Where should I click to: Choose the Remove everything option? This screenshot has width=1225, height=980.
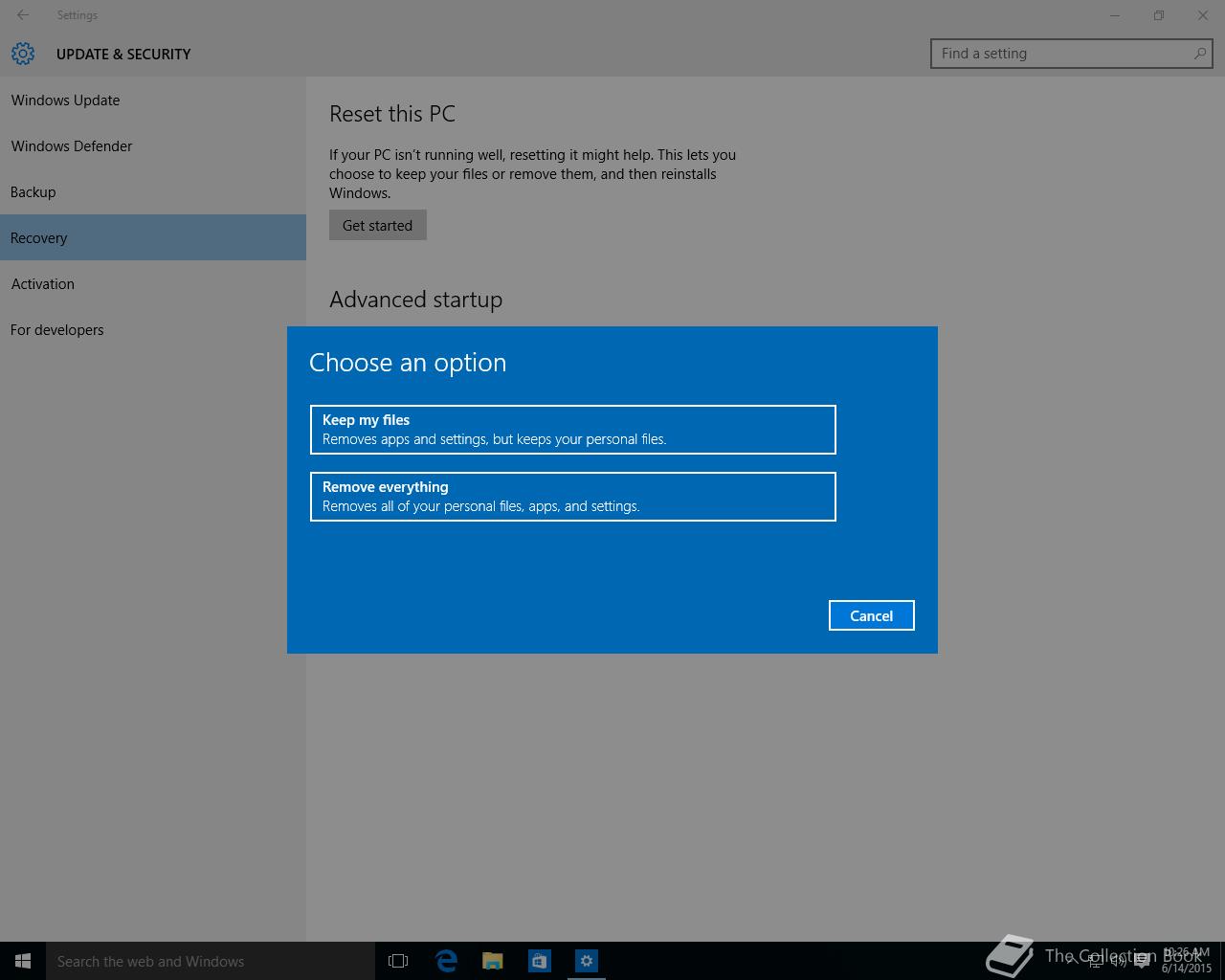coord(573,497)
